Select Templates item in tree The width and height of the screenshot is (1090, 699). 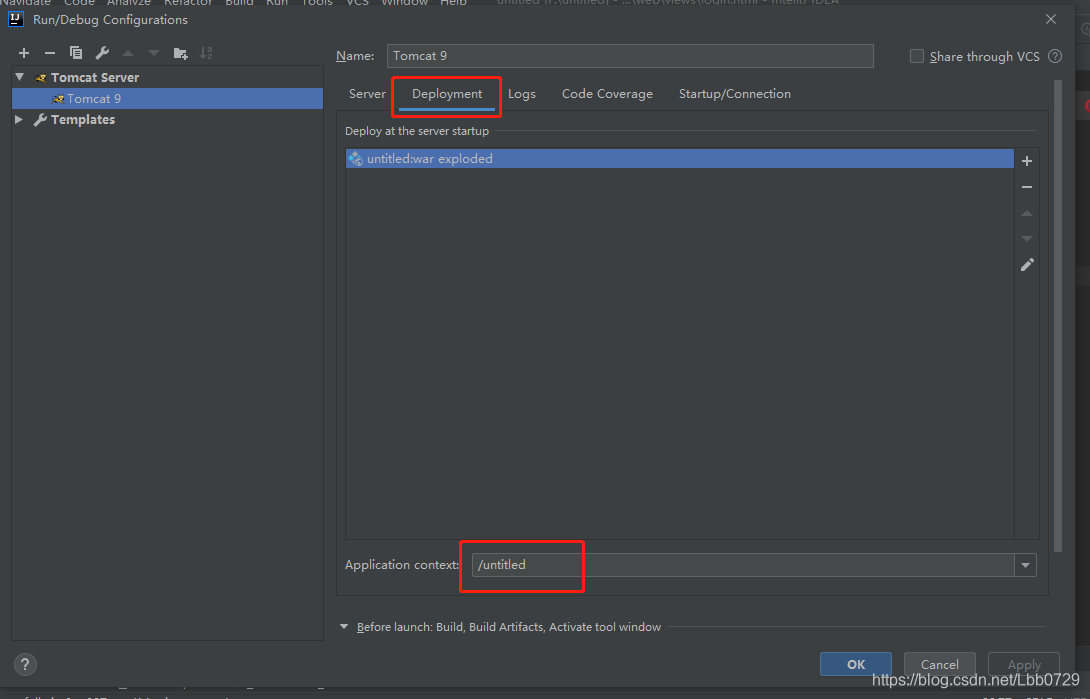click(83, 120)
